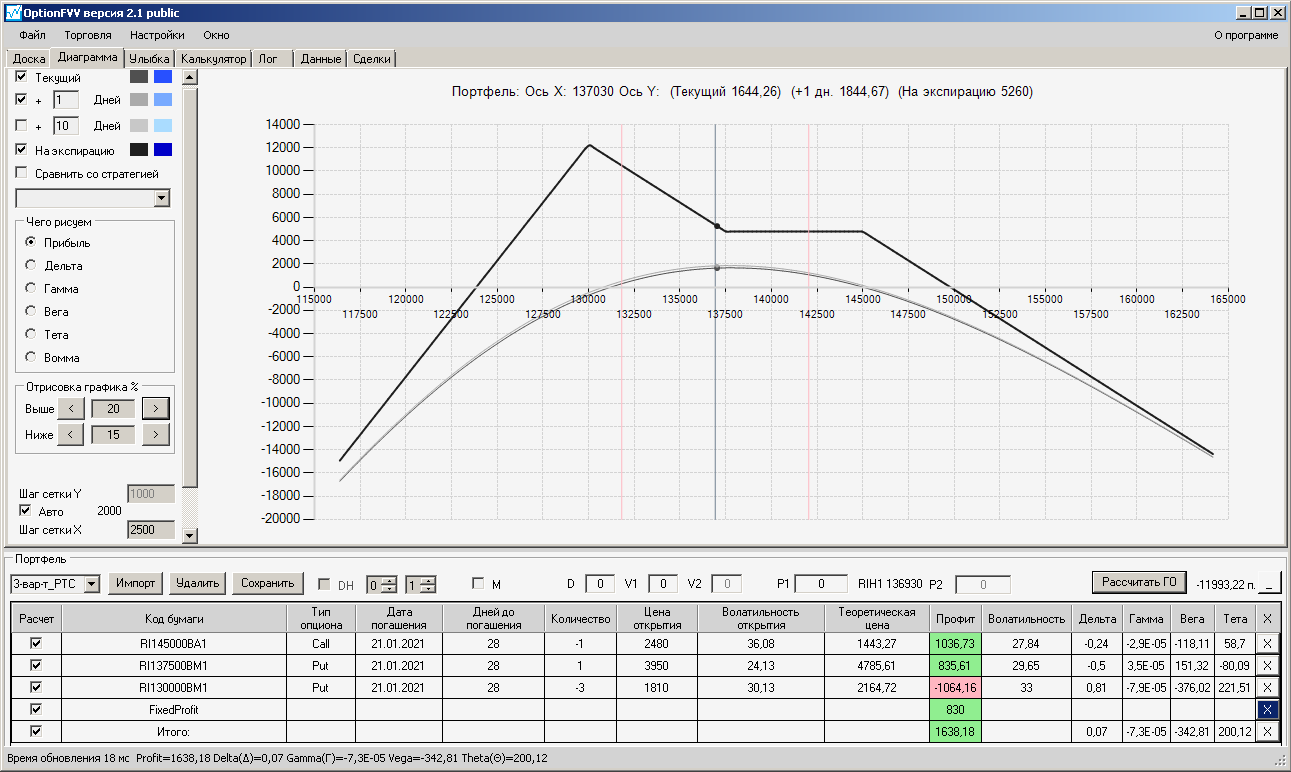
Task: Remove the RI137500BM1 row using X
Action: [x=1268, y=666]
